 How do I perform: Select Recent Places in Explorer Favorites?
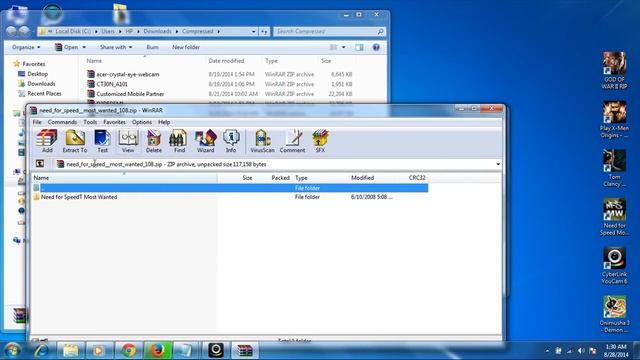[x=44, y=93]
